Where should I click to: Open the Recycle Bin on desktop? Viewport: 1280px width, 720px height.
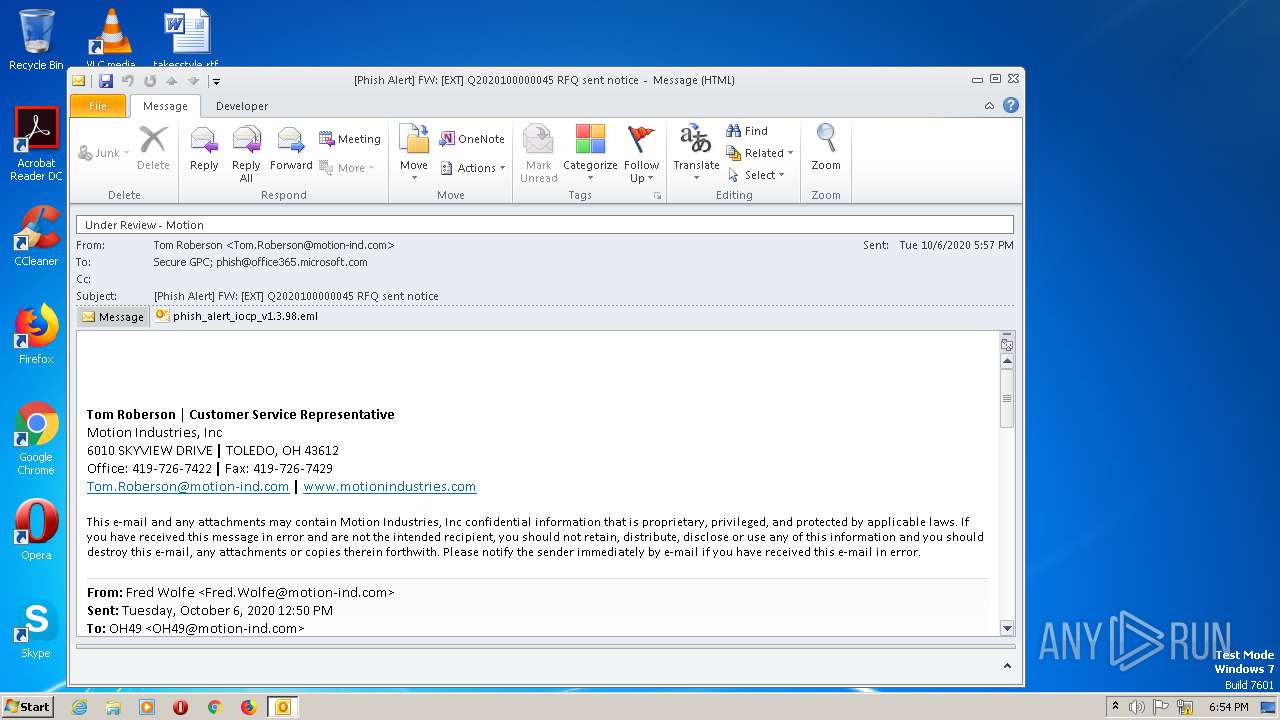point(36,40)
